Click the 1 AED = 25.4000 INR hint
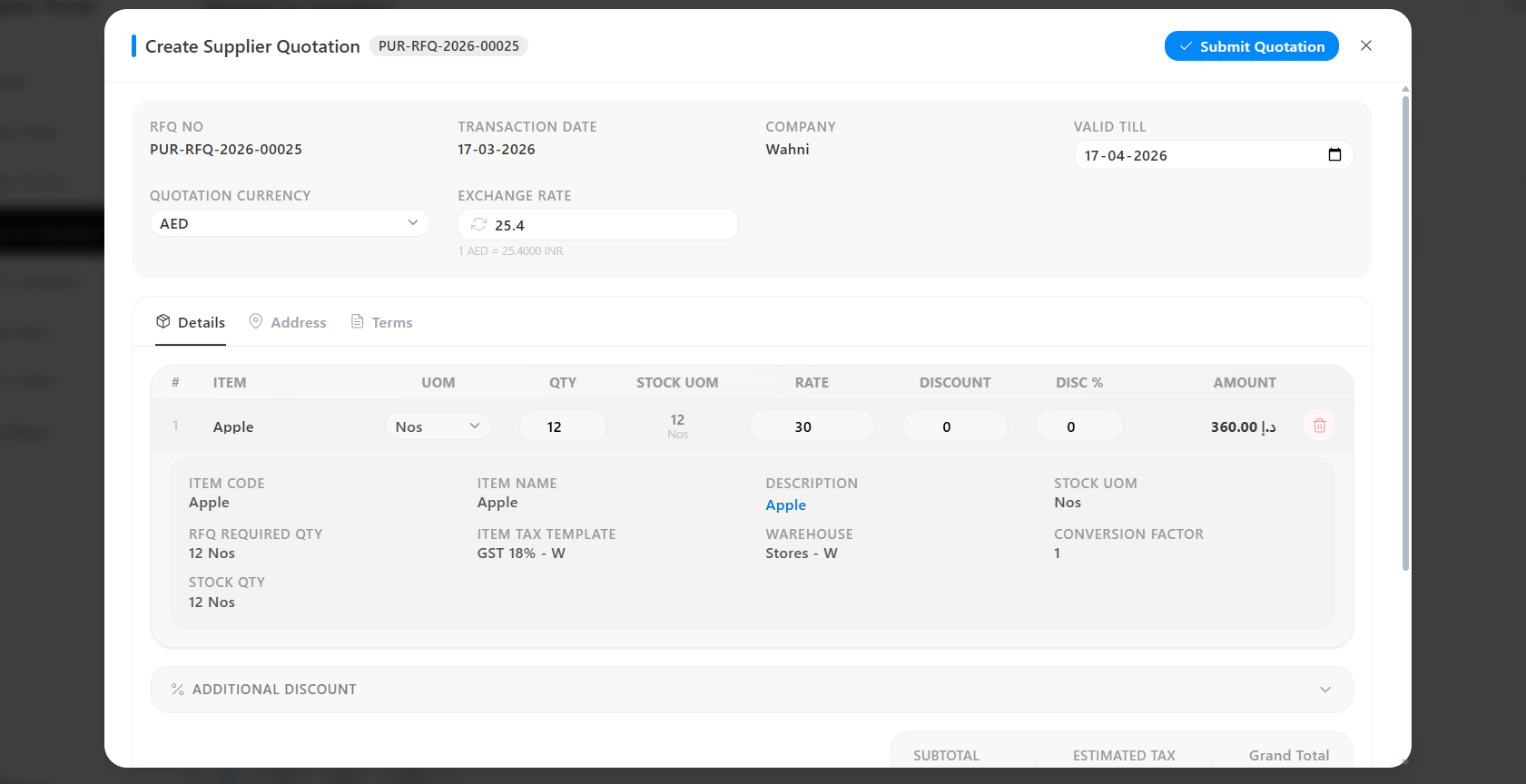 510,251
